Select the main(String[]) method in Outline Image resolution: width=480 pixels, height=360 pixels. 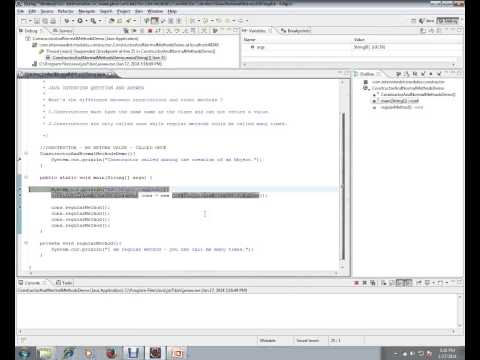[396, 101]
